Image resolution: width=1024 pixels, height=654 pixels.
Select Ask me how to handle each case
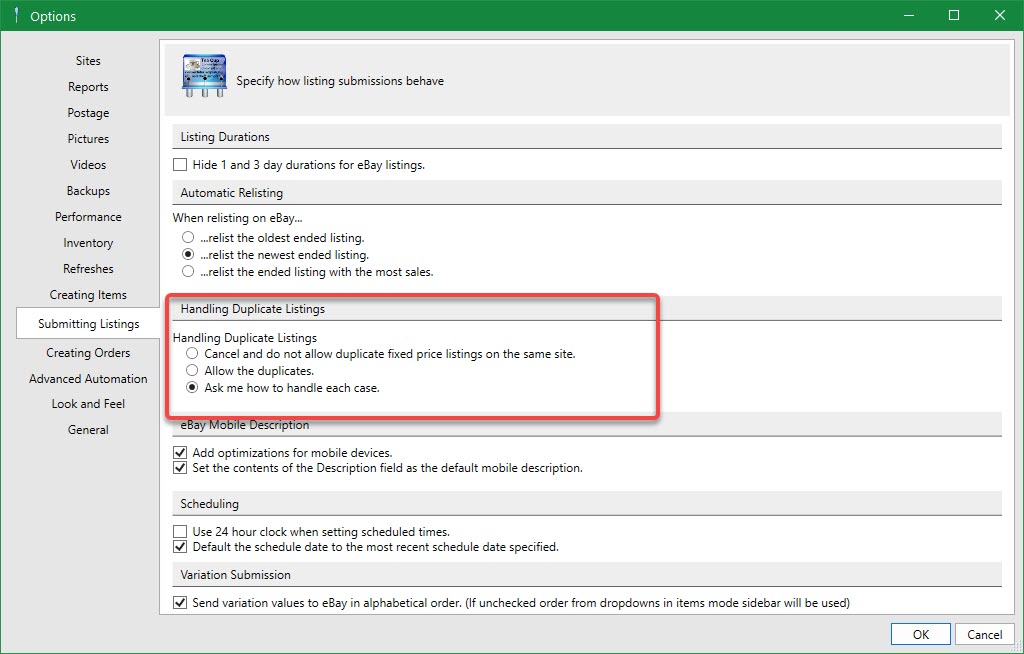coord(192,387)
